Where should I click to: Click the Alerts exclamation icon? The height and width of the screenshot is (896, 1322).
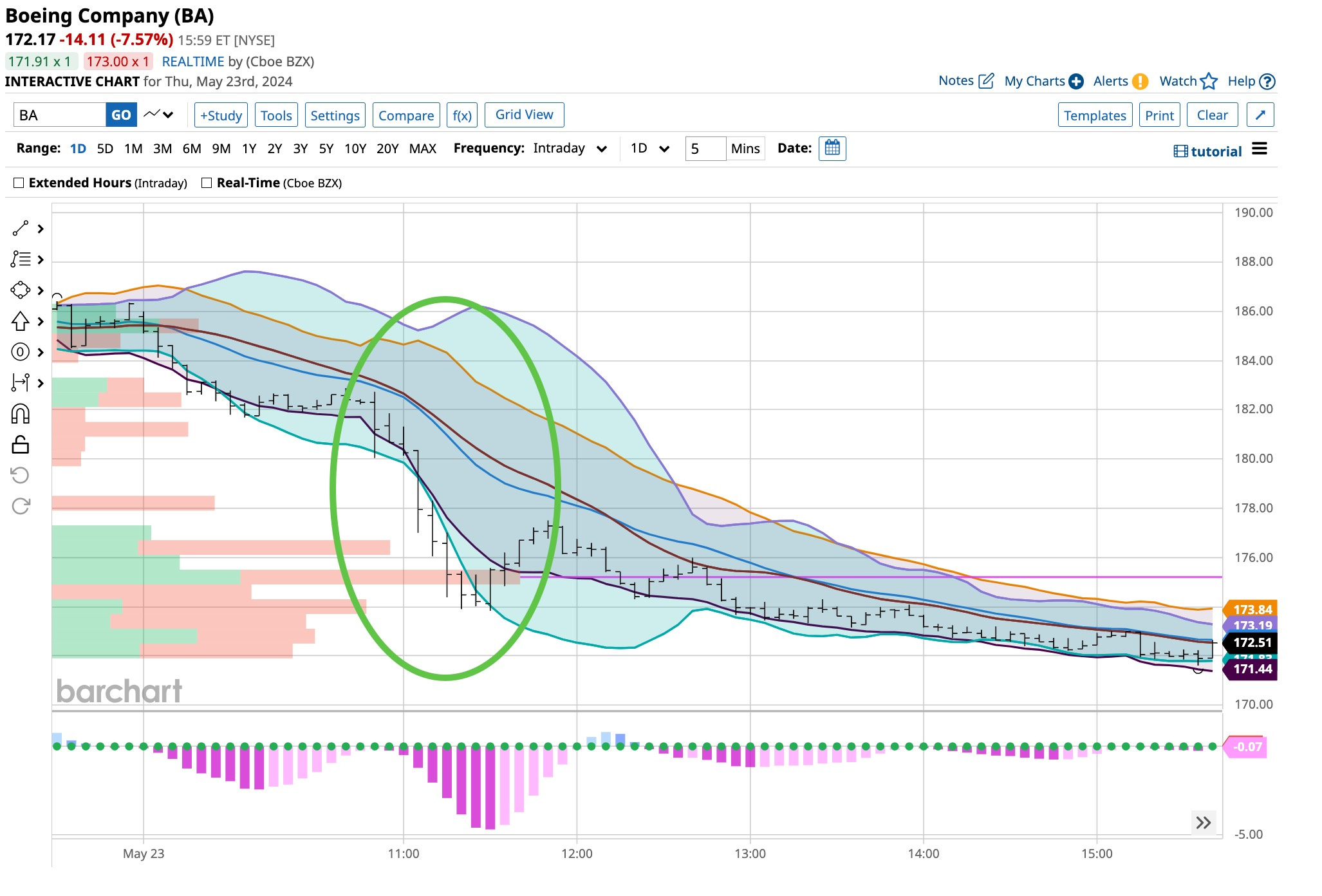click(x=1140, y=82)
